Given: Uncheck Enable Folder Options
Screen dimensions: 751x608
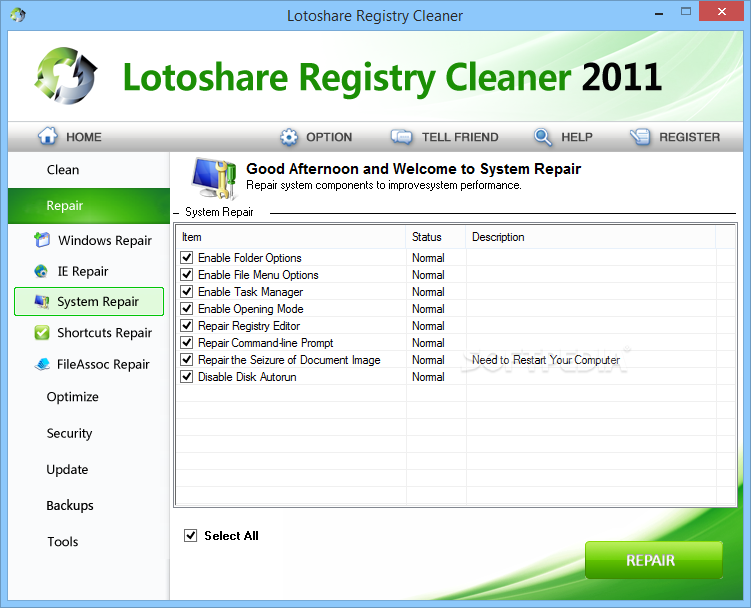Looking at the screenshot, I should pos(186,258).
